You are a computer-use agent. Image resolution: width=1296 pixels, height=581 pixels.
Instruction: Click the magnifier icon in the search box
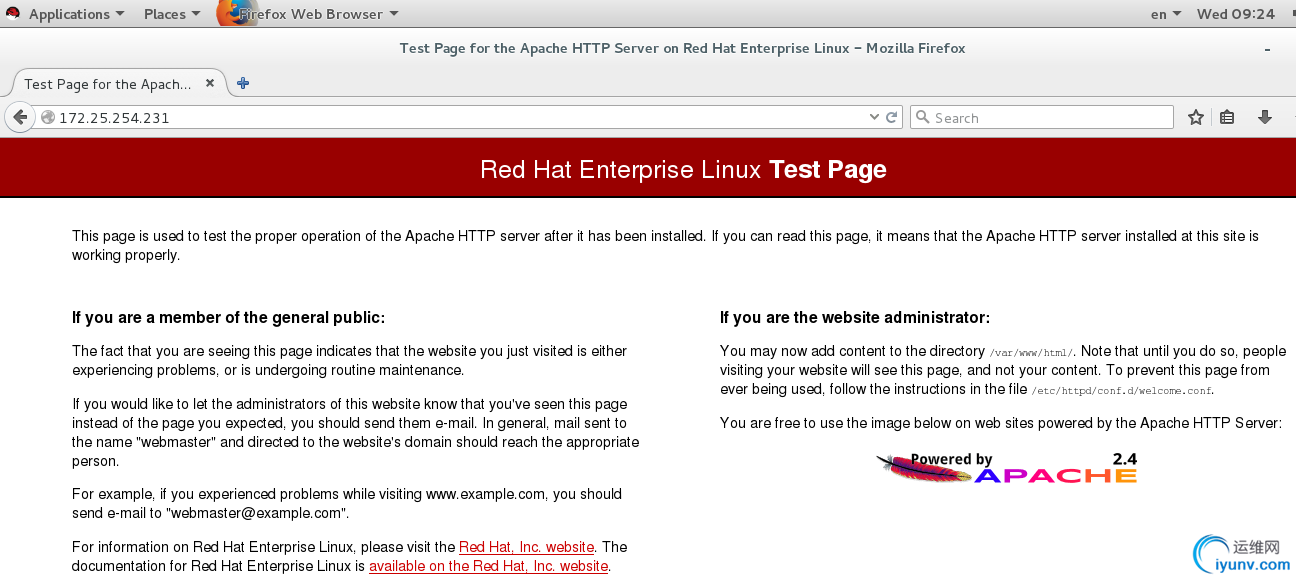pos(923,118)
